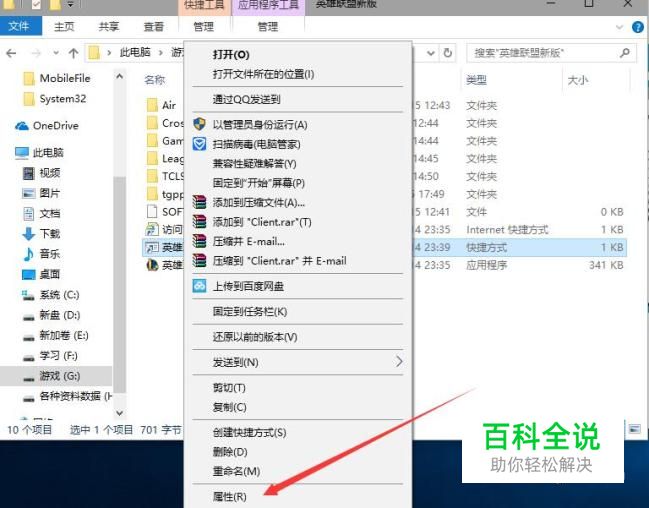Expand 发送到(N) submenu
The width and height of the screenshot is (649, 508).
pyautogui.click(x=298, y=362)
